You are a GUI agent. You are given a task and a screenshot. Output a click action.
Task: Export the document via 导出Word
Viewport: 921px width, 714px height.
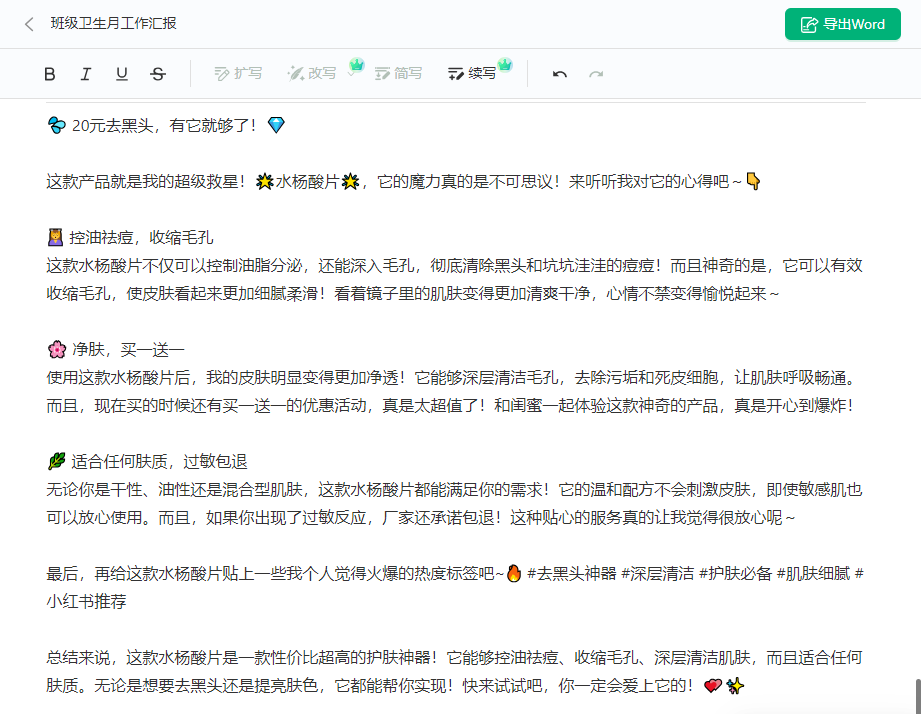coord(842,24)
